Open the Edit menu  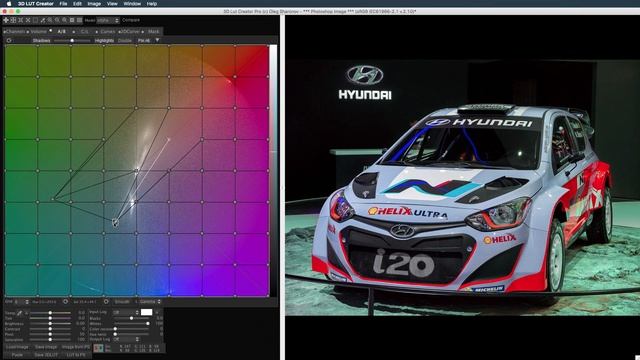[77, 4]
